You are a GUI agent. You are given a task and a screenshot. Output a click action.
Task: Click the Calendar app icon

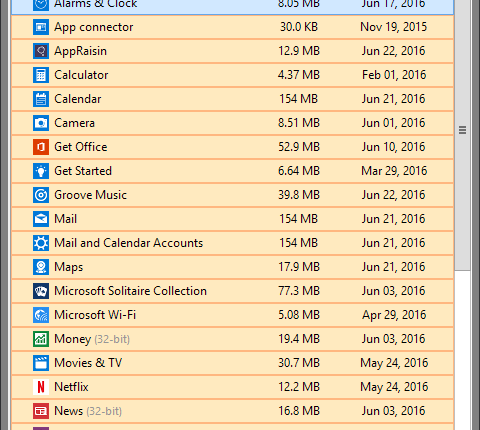click(41, 99)
